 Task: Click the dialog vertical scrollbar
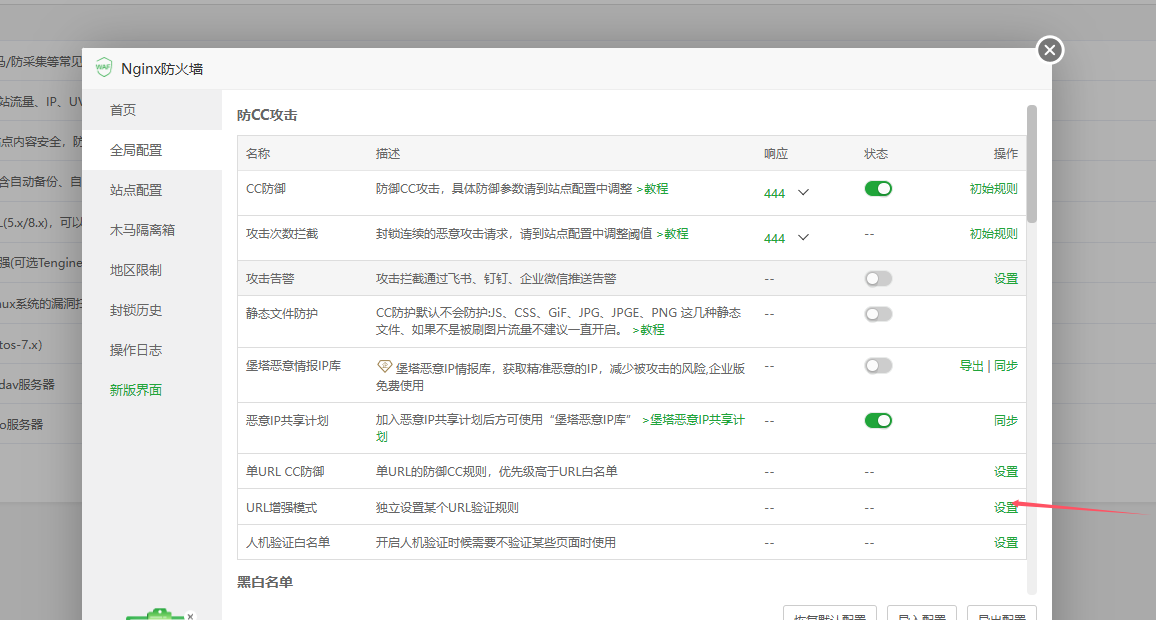[x=1031, y=164]
